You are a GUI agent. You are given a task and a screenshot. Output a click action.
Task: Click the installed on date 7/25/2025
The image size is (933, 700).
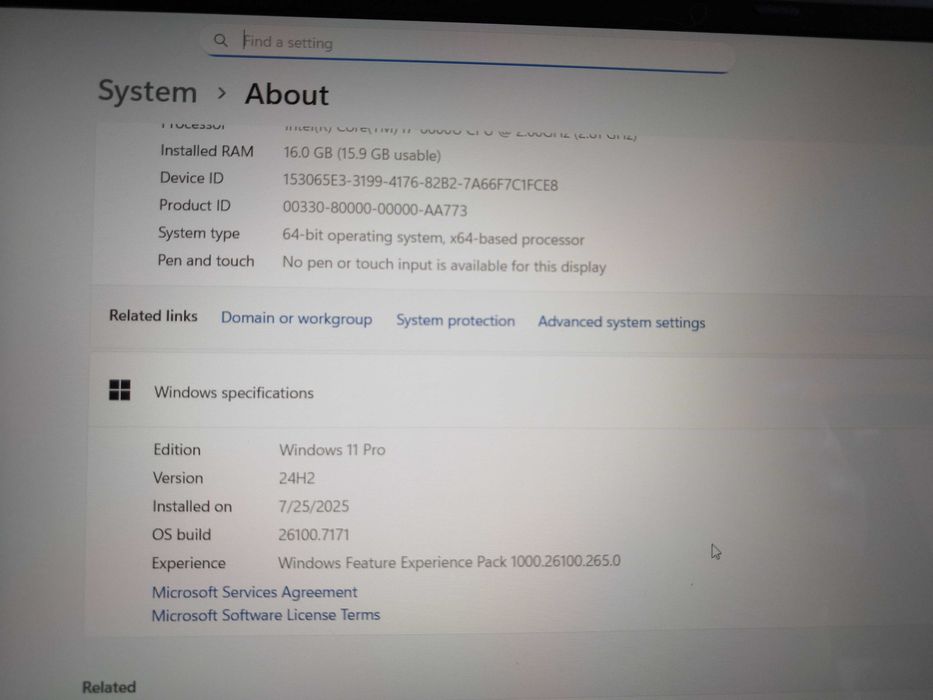coord(314,506)
